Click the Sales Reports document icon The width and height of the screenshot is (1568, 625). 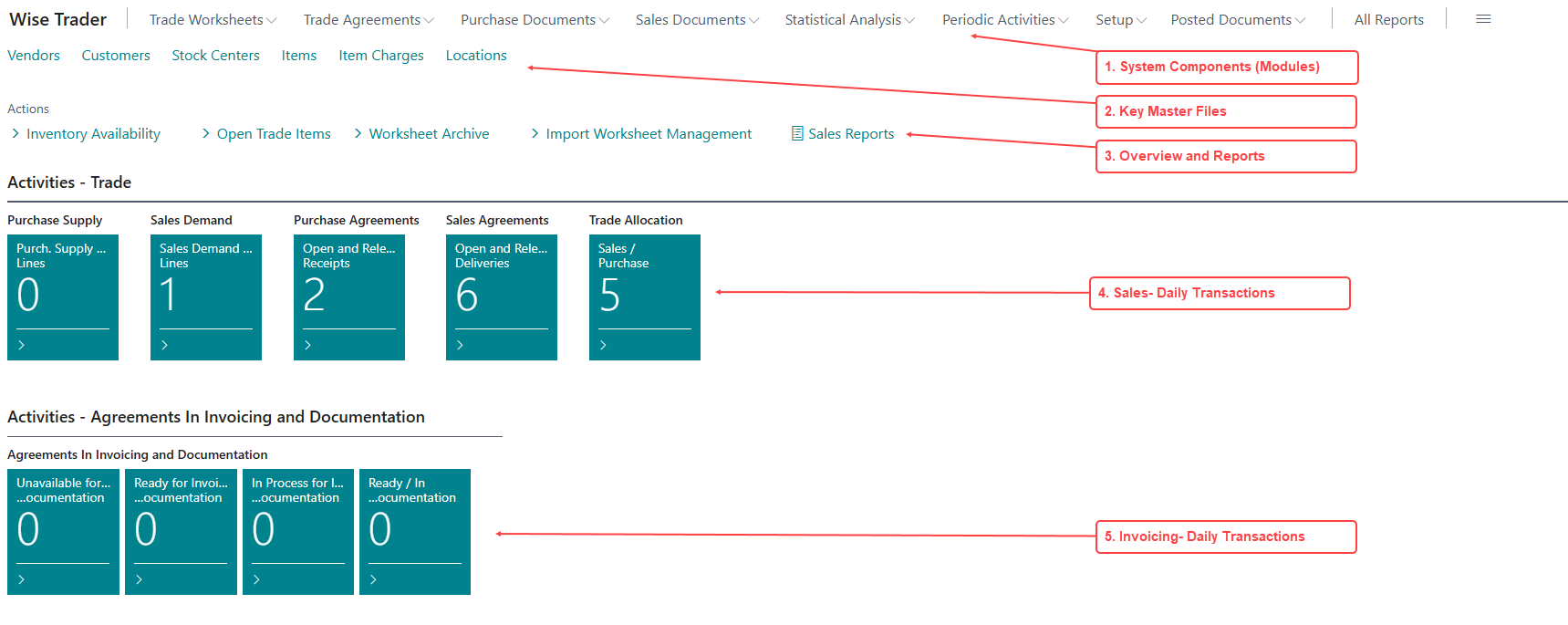click(x=797, y=134)
